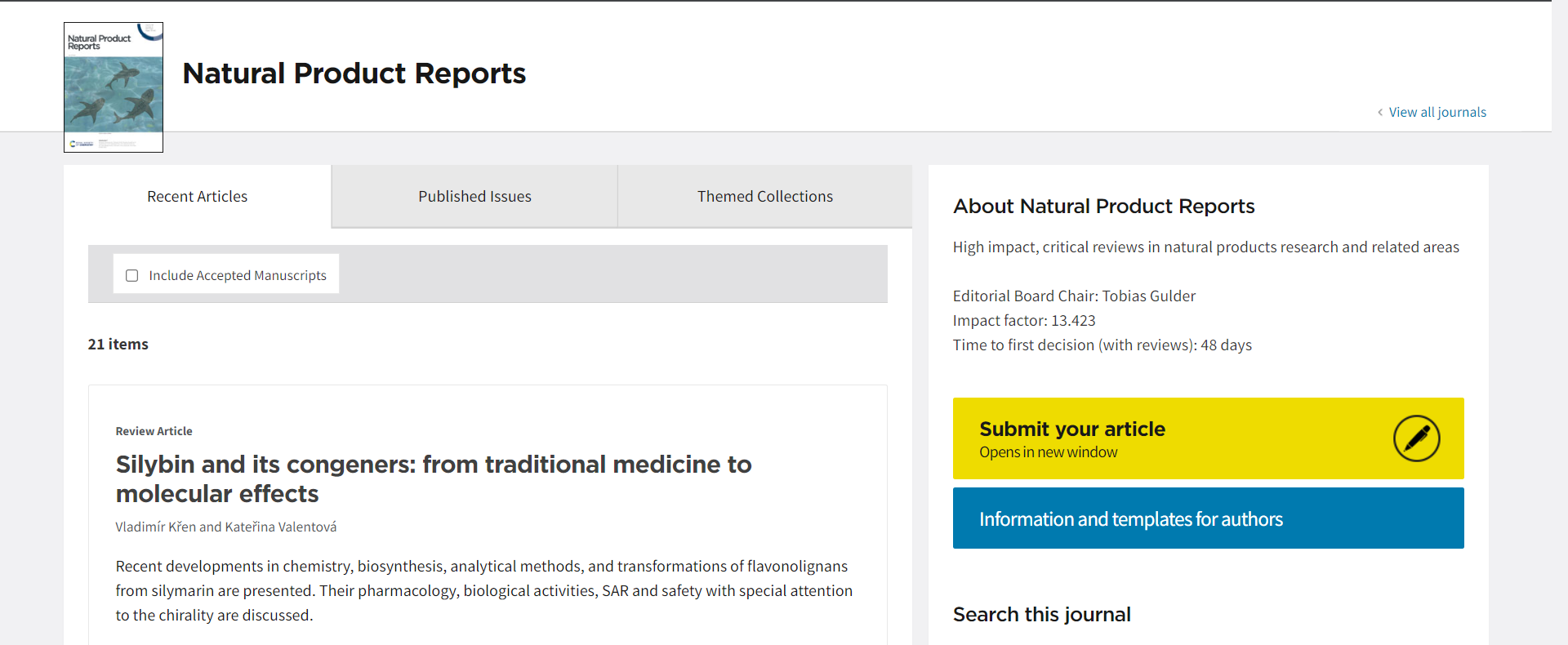
Task: Open the Silybin and its congeners article
Action: click(x=434, y=479)
